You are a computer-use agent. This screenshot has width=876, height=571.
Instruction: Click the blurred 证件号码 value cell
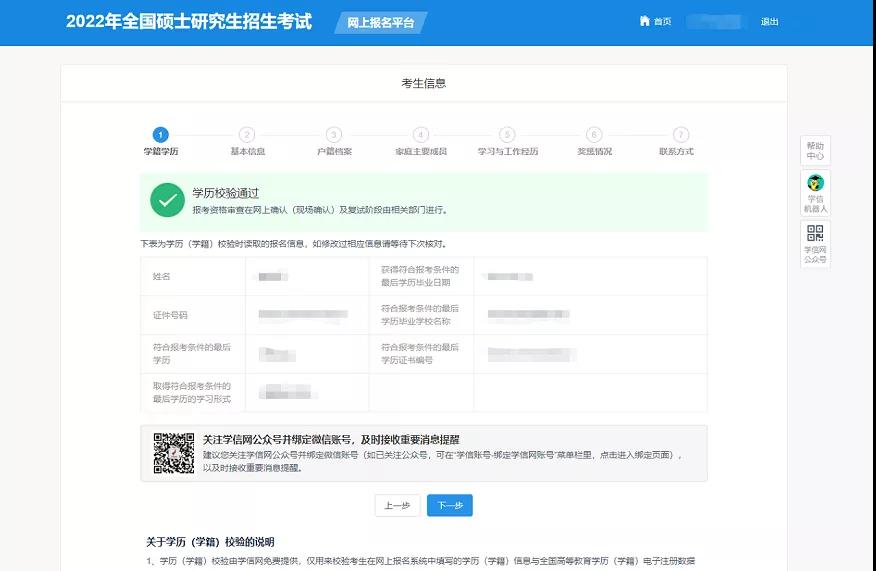pyautogui.click(x=307, y=315)
